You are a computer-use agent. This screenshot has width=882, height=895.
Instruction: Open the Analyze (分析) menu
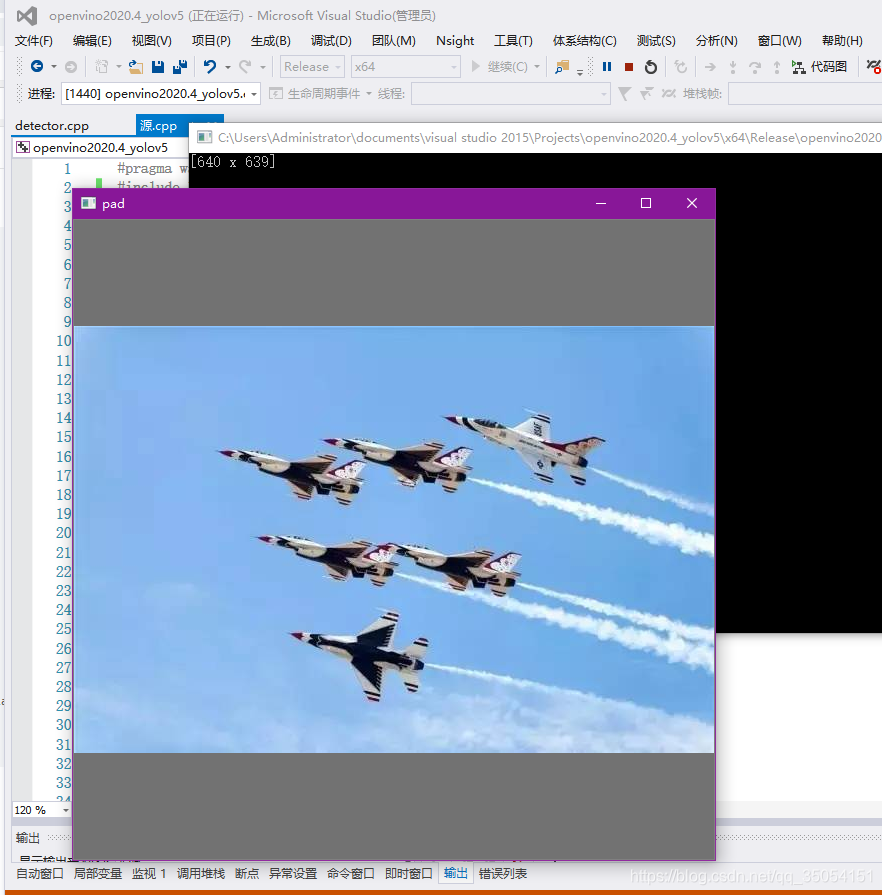716,41
